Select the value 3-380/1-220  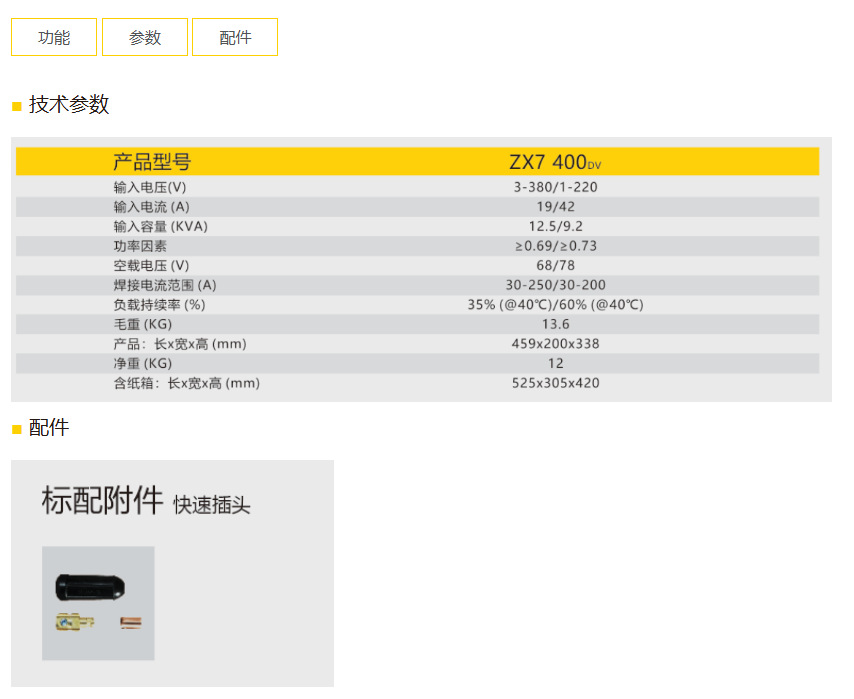[556, 187]
